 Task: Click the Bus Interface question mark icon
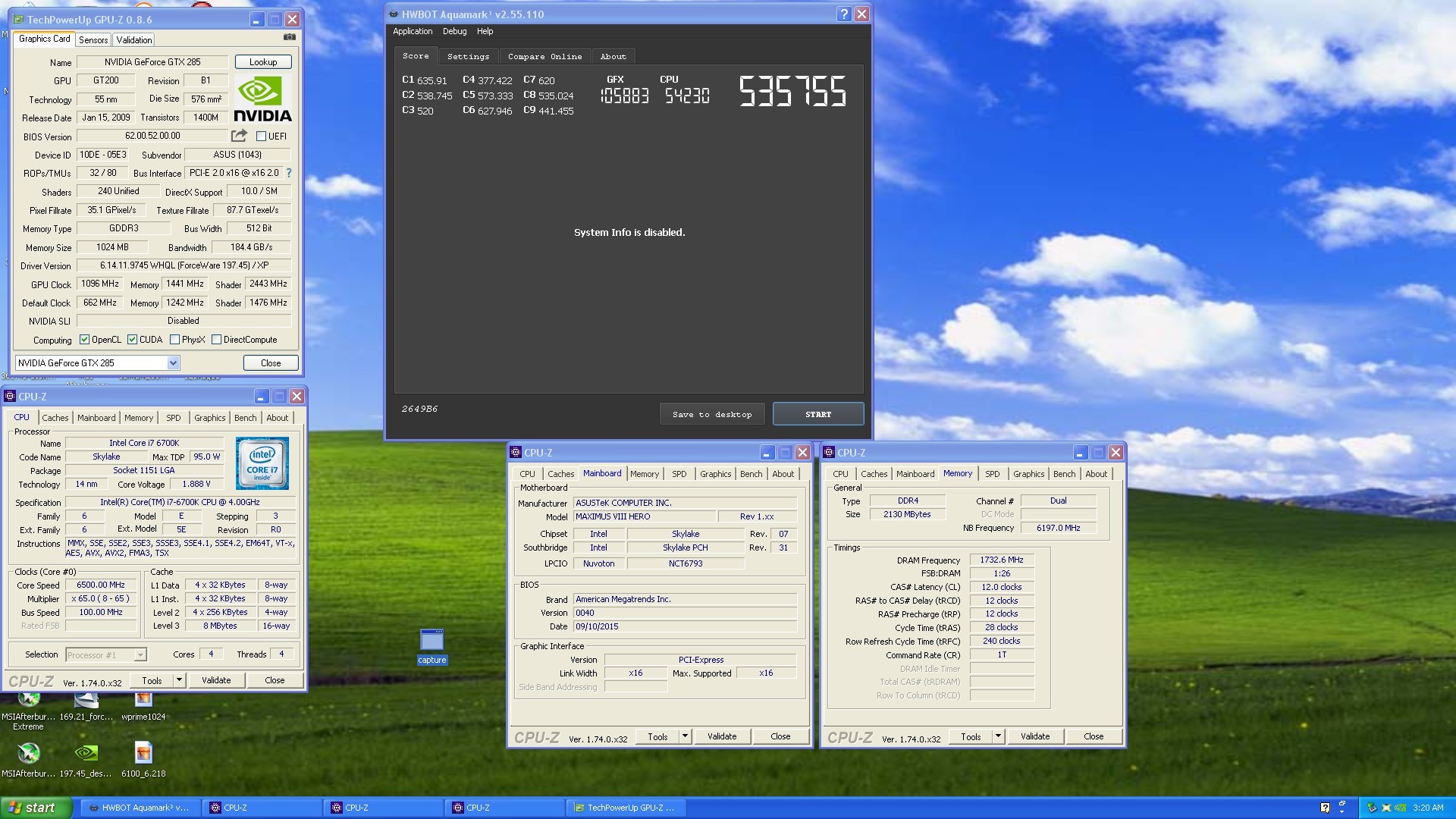pos(289,173)
